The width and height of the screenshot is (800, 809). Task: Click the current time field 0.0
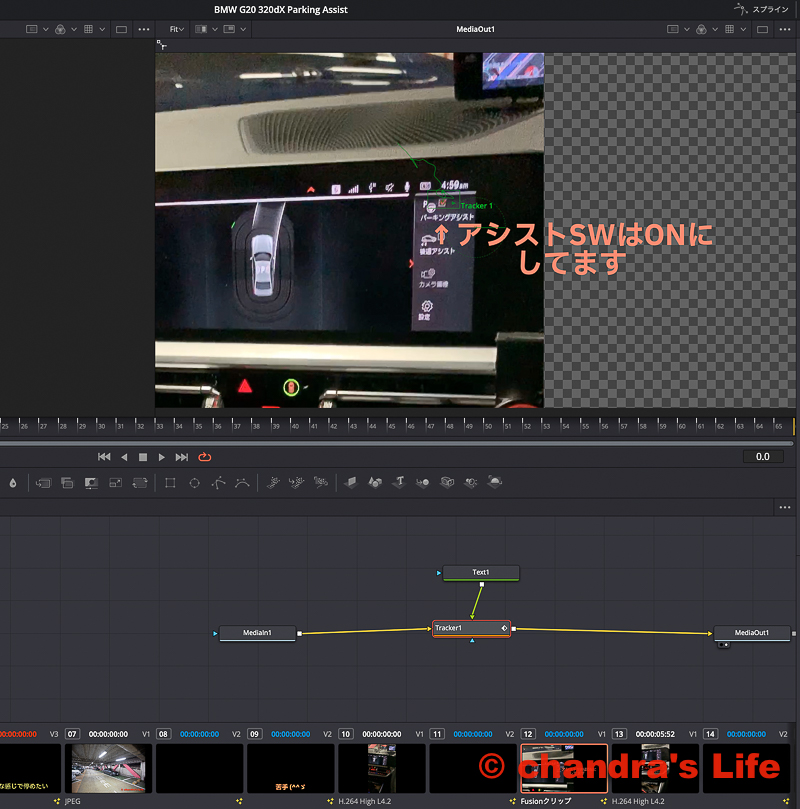763,457
